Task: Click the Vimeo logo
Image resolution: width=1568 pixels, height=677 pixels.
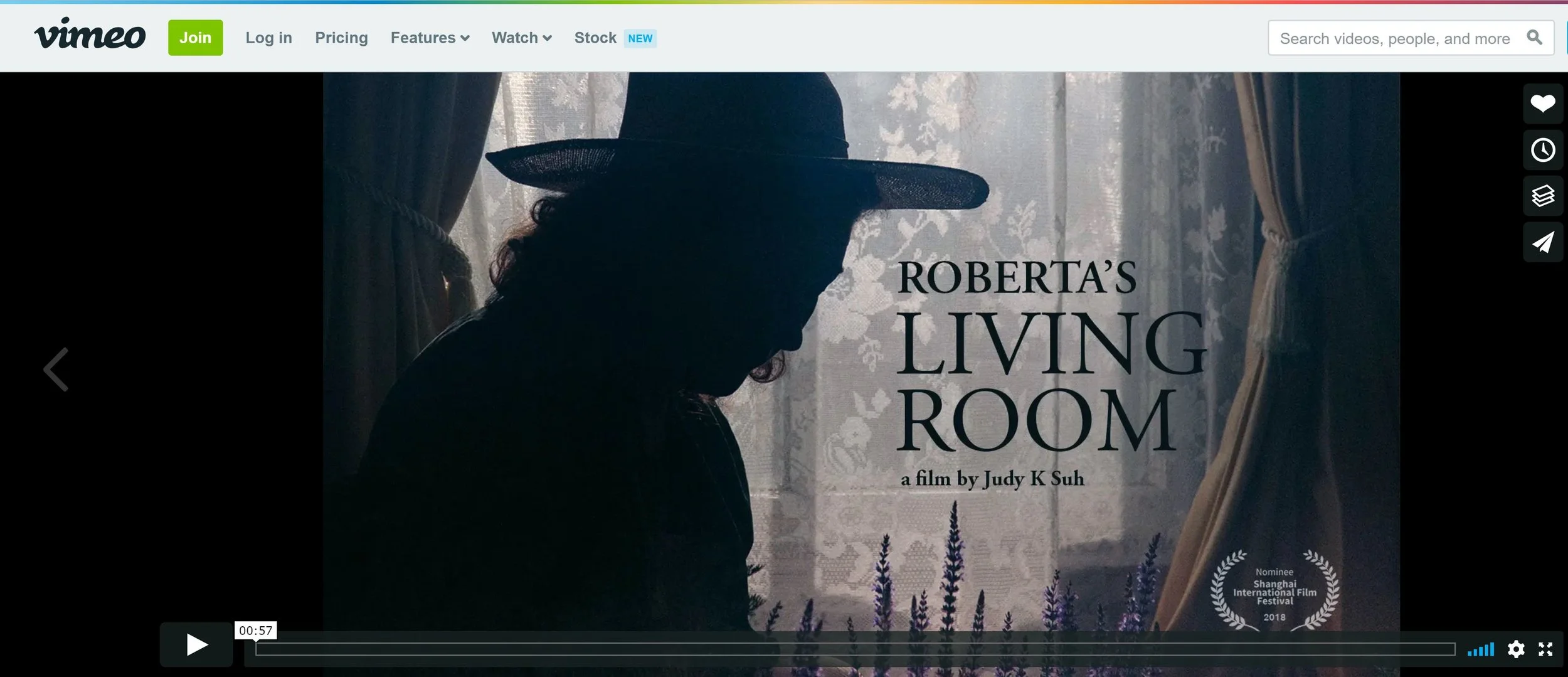Action: tap(90, 34)
